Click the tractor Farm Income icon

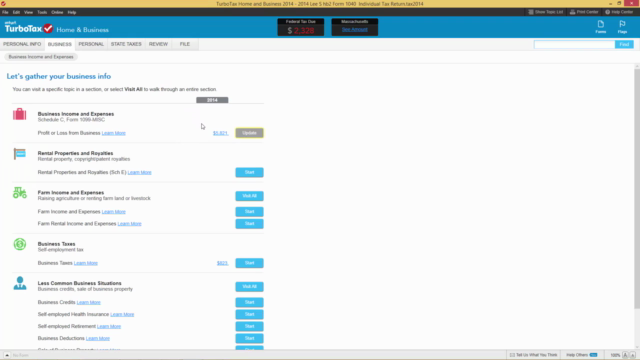[x=20, y=193]
